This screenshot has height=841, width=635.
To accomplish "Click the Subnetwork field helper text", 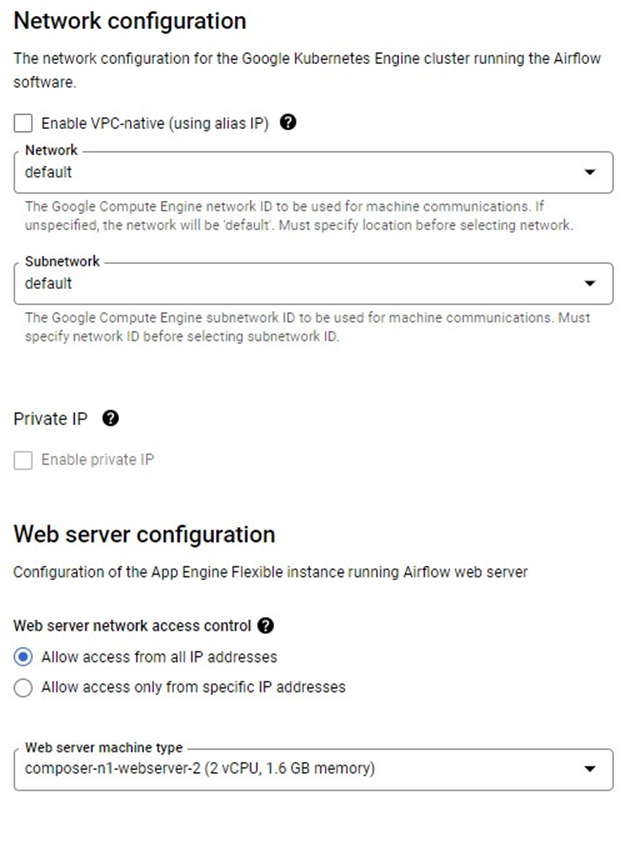I will click(x=300, y=326).
